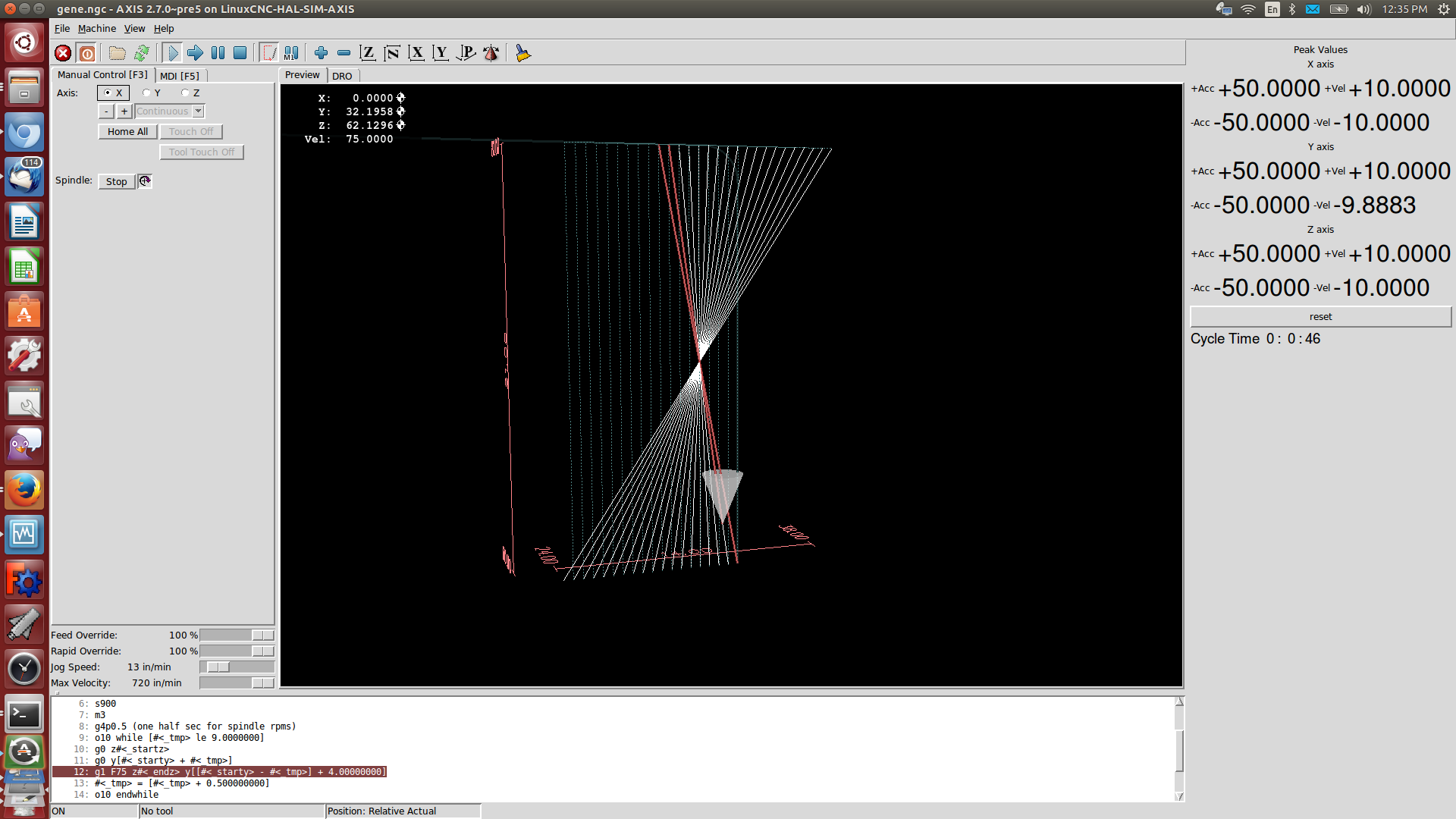Select the Manual Control [F3] tab
This screenshot has height=819, width=1456.
click(x=102, y=75)
